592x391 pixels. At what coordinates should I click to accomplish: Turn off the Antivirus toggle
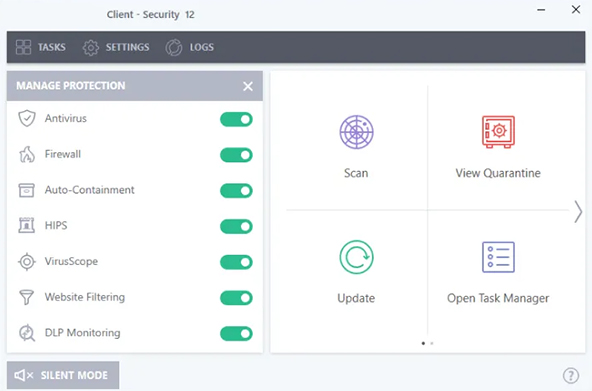point(236,119)
